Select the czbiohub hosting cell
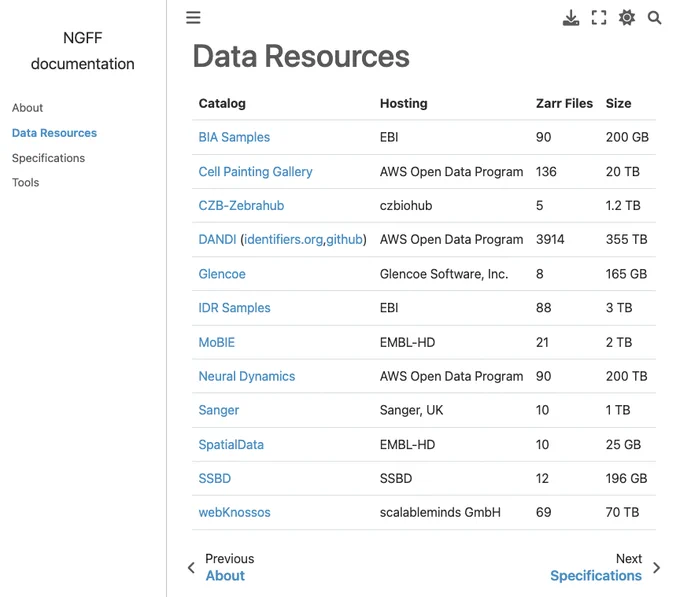The width and height of the screenshot is (680, 597). click(x=406, y=206)
